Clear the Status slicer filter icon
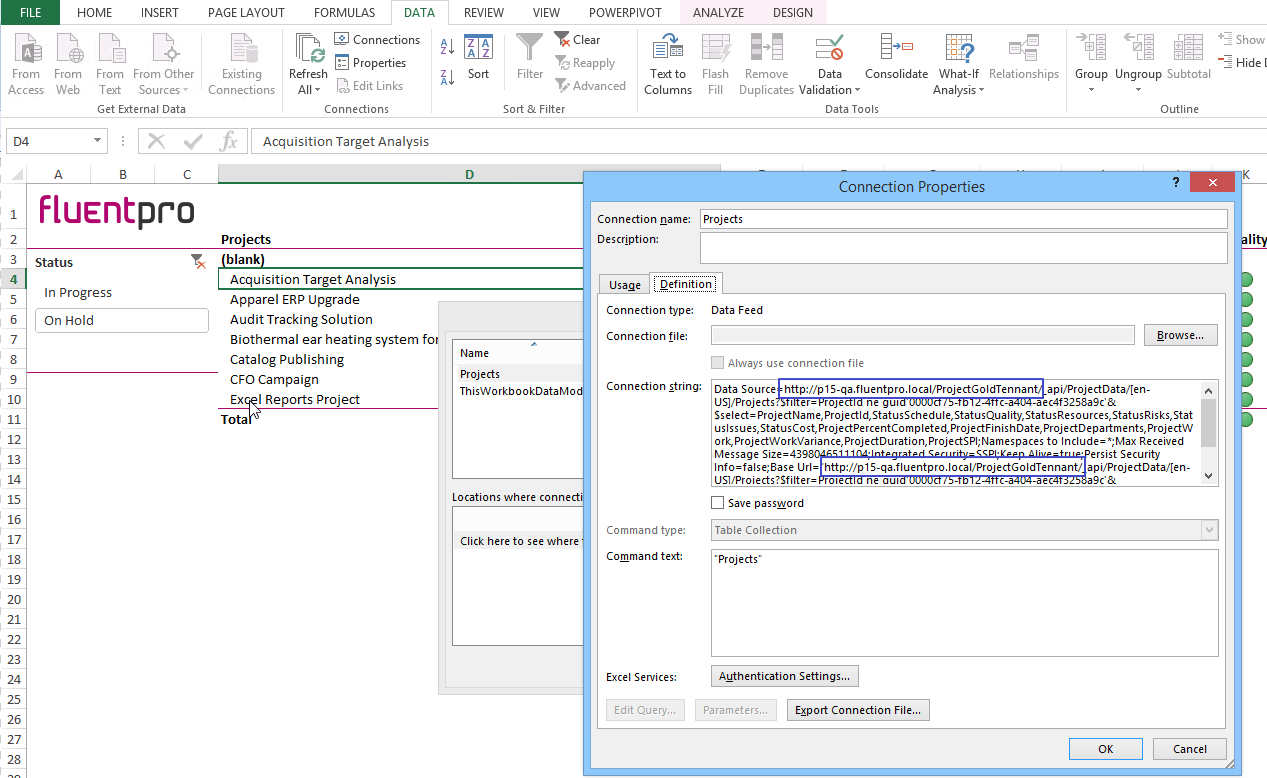Viewport: 1267px width, 778px height. [197, 261]
